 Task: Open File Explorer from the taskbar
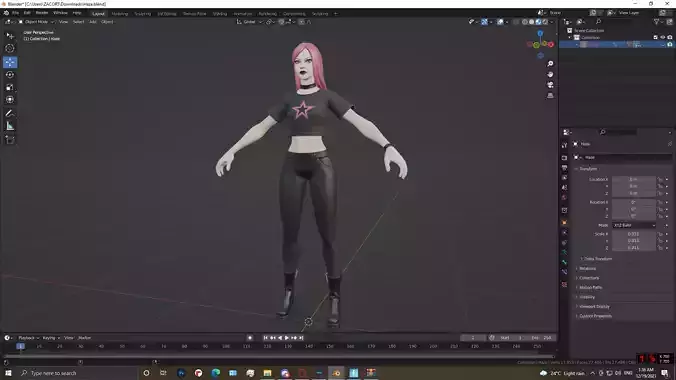coord(267,373)
